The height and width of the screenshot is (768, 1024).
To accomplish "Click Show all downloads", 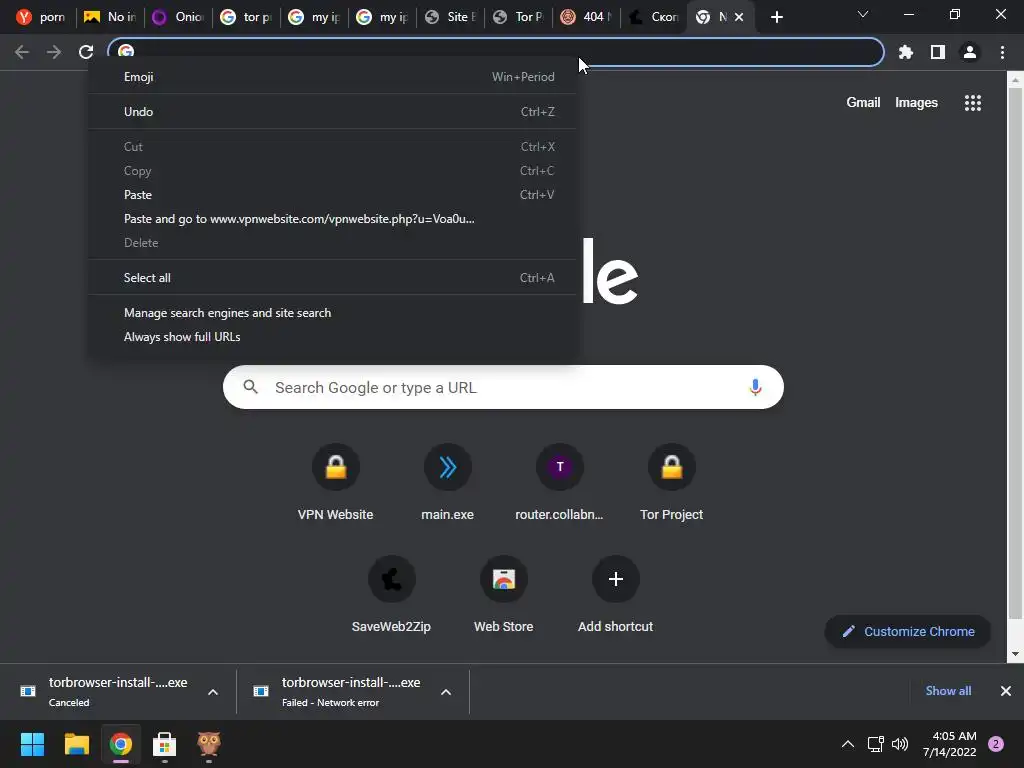I will (948, 691).
